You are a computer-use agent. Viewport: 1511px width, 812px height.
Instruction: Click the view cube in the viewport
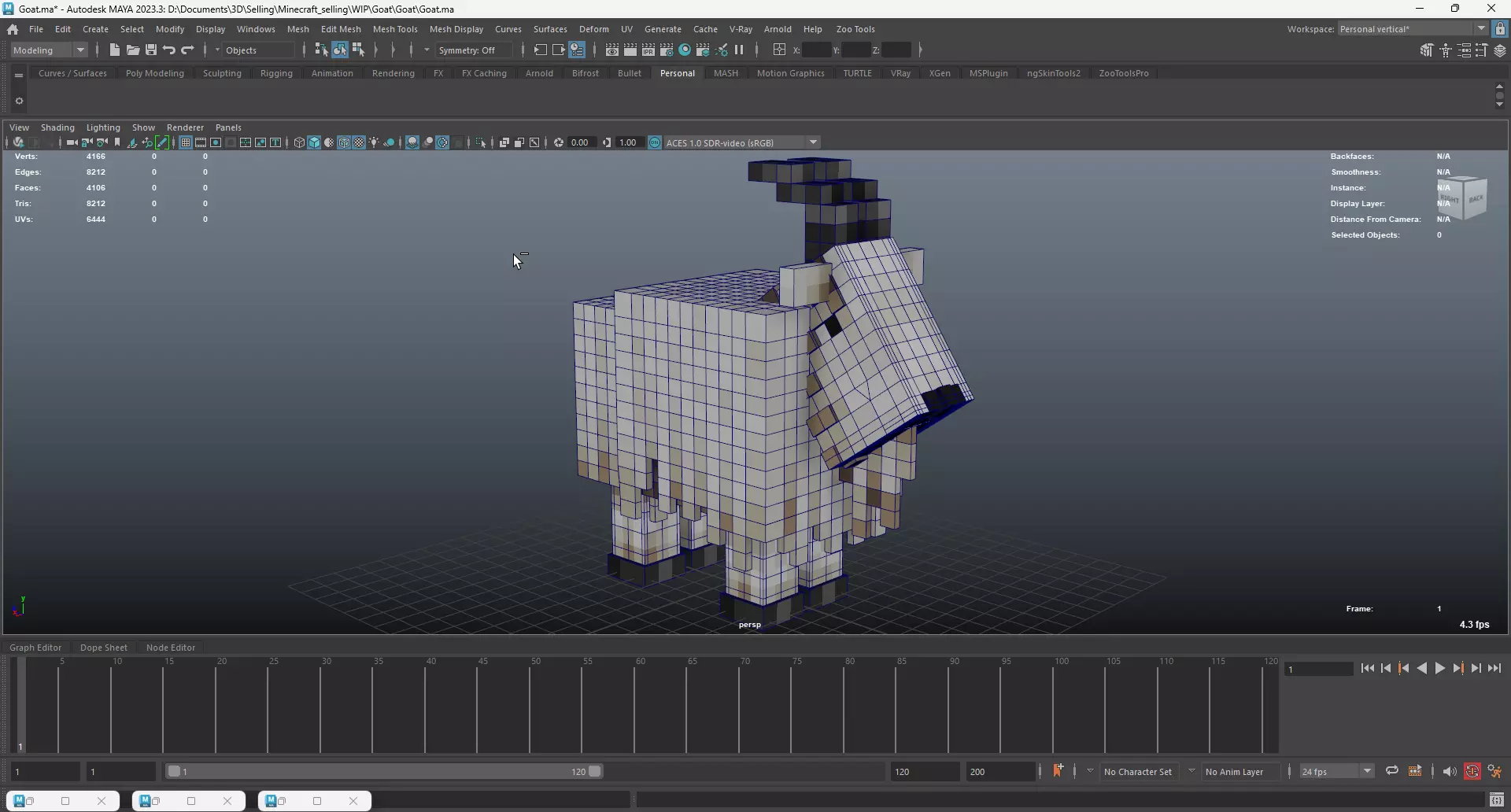click(1462, 198)
